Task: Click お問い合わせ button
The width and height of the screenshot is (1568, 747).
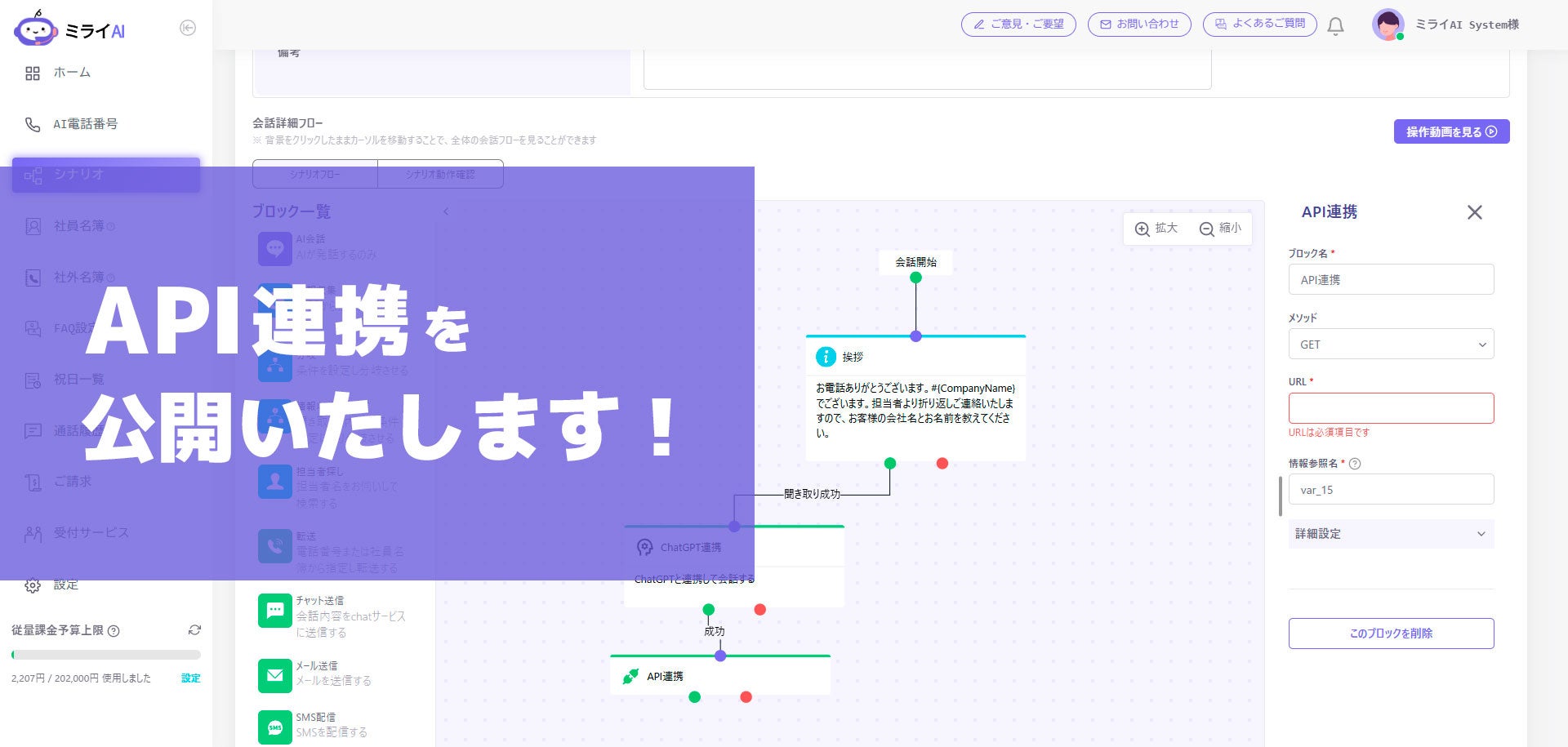Action: point(1139,24)
